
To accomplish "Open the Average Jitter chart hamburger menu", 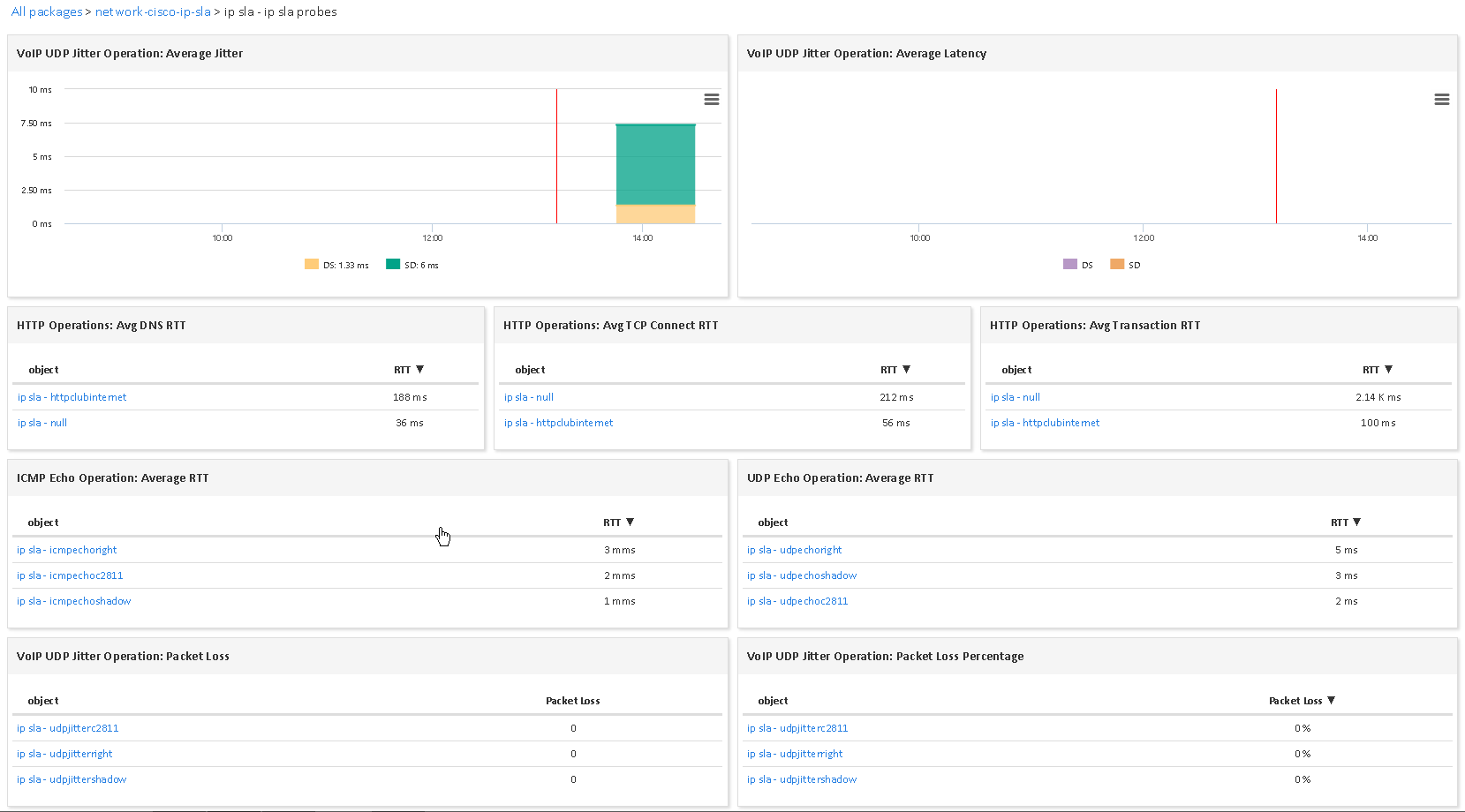I will [711, 100].
